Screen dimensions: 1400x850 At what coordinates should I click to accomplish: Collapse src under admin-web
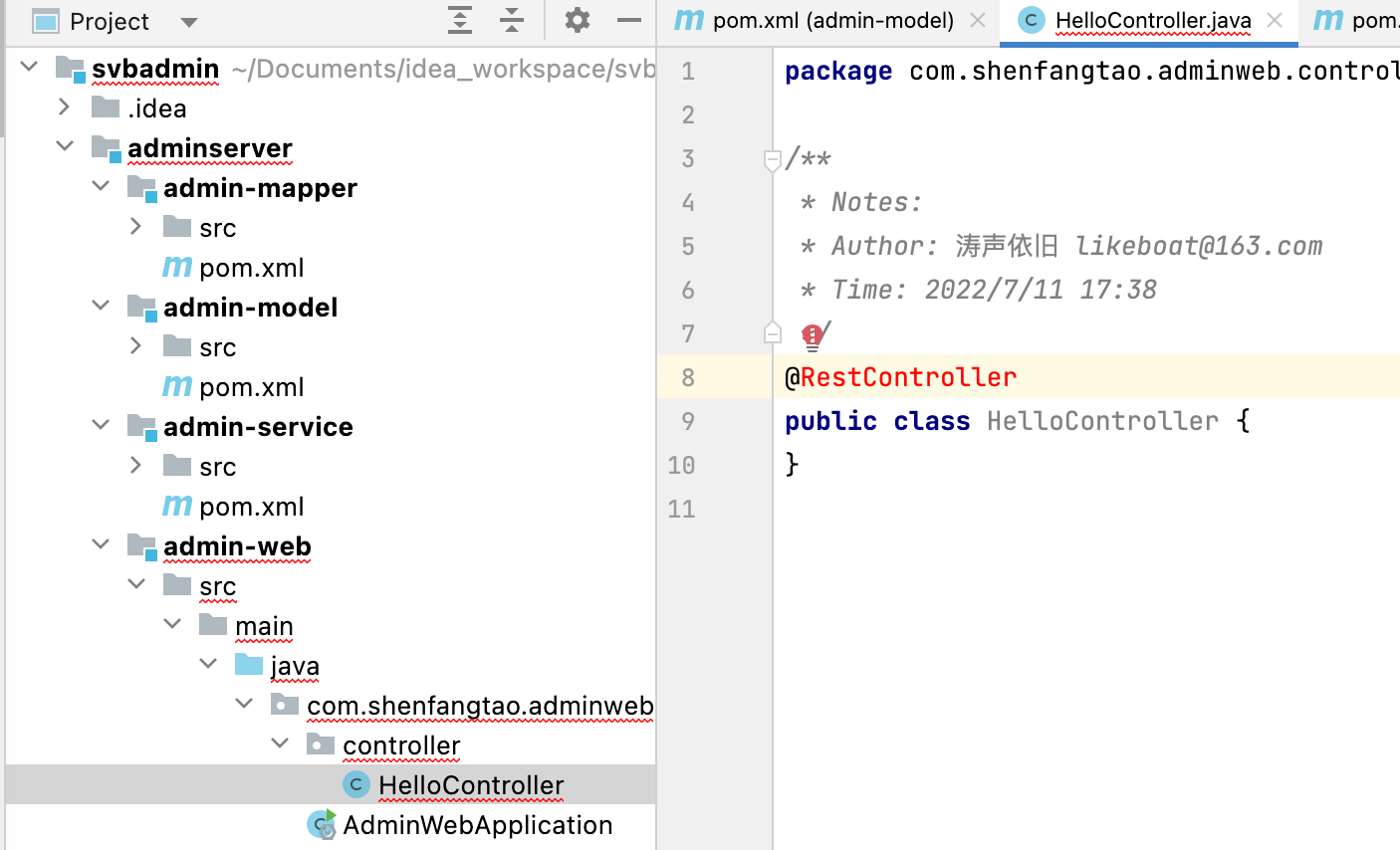[137, 584]
